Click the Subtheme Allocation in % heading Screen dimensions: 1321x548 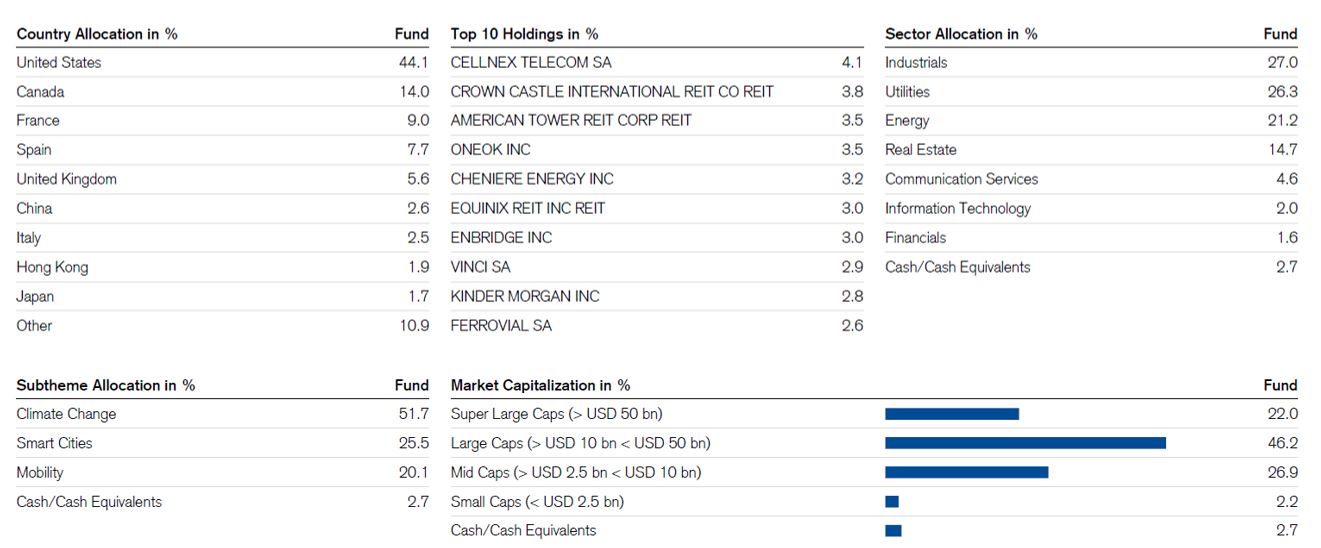tap(106, 385)
